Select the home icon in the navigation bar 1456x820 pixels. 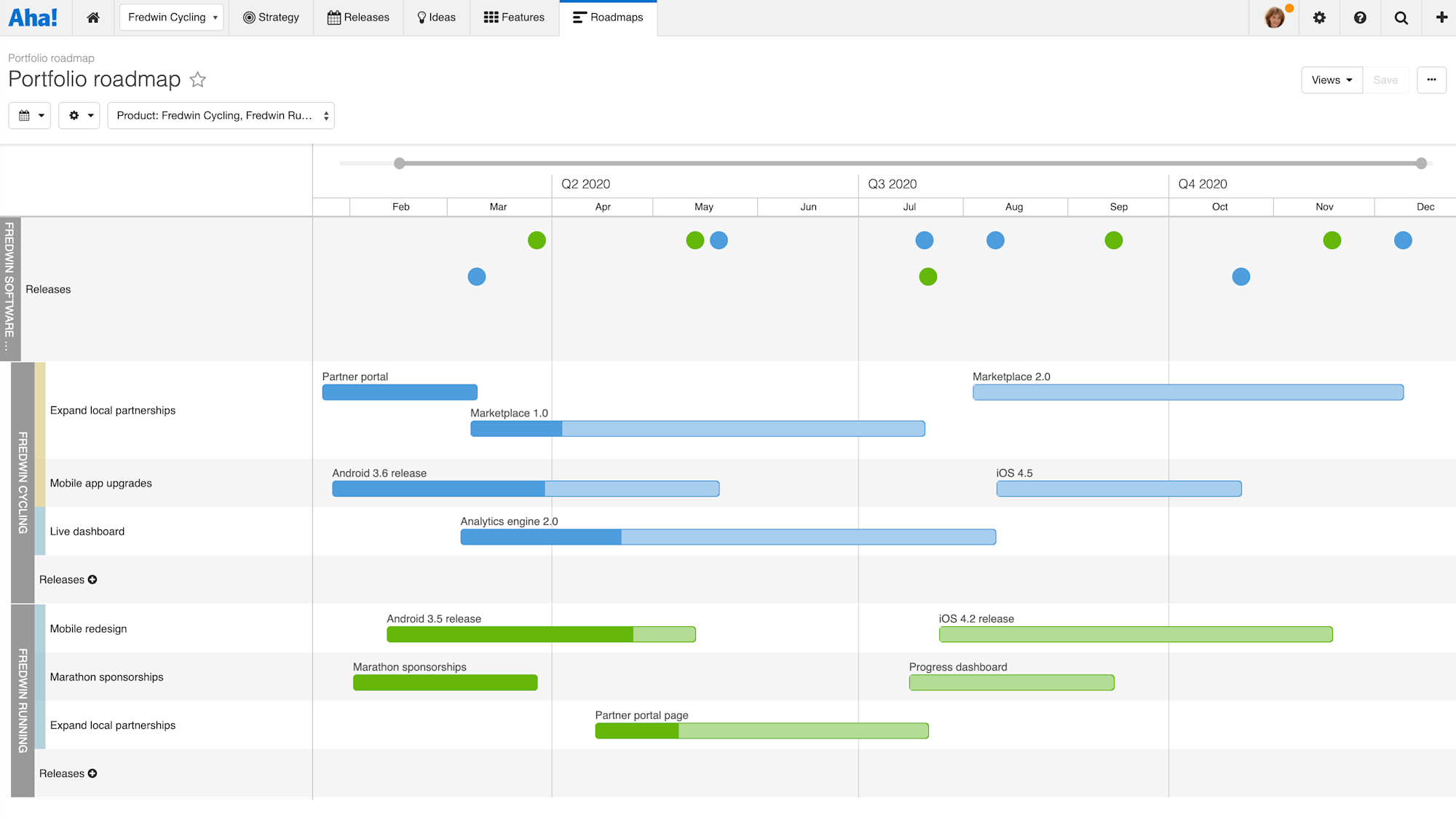tap(93, 17)
